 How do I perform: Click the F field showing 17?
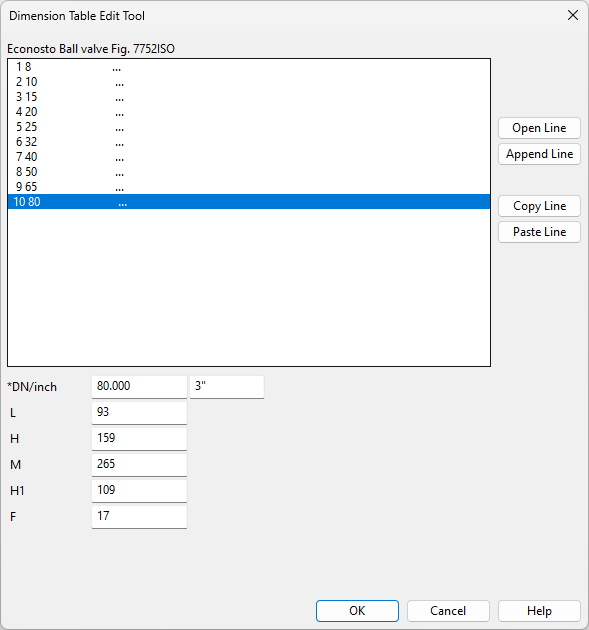tap(139, 516)
